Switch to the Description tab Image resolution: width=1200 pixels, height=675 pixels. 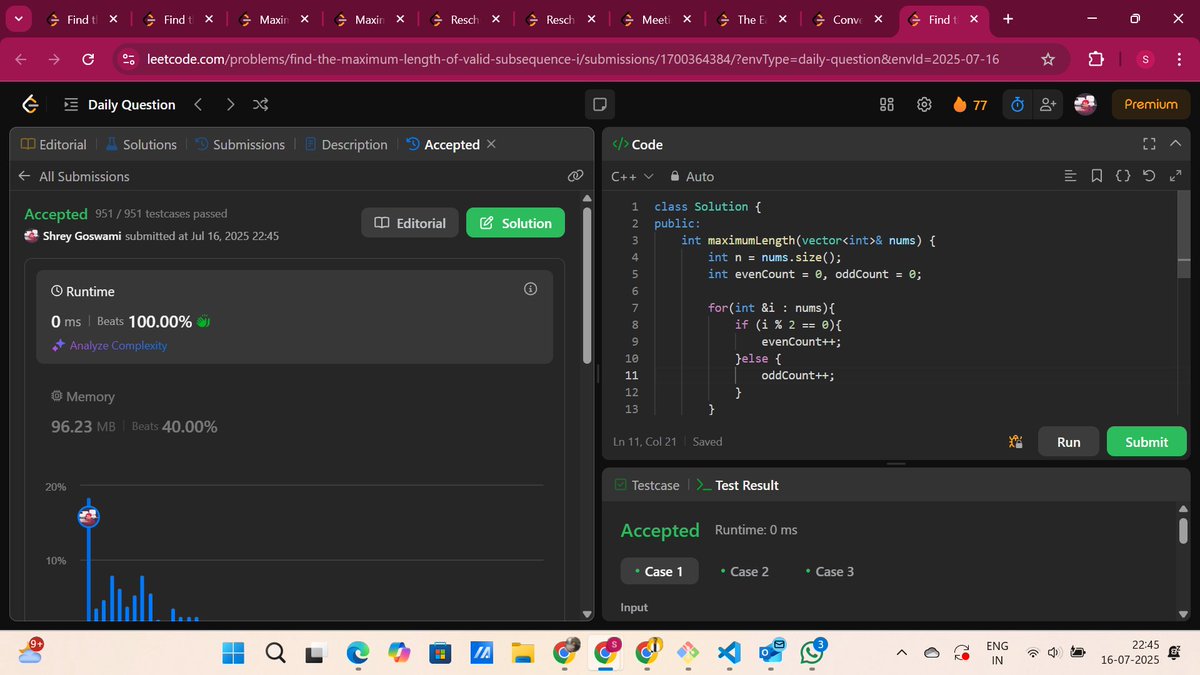click(346, 144)
